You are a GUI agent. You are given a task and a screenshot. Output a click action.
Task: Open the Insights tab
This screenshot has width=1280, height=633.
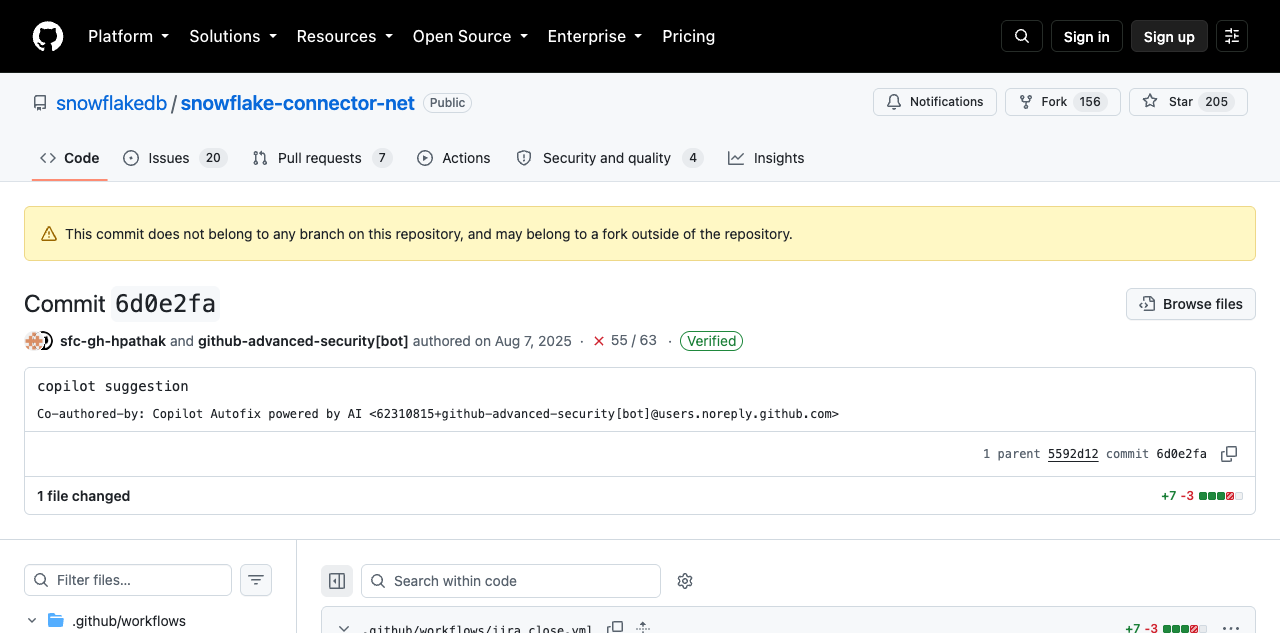(x=766, y=158)
